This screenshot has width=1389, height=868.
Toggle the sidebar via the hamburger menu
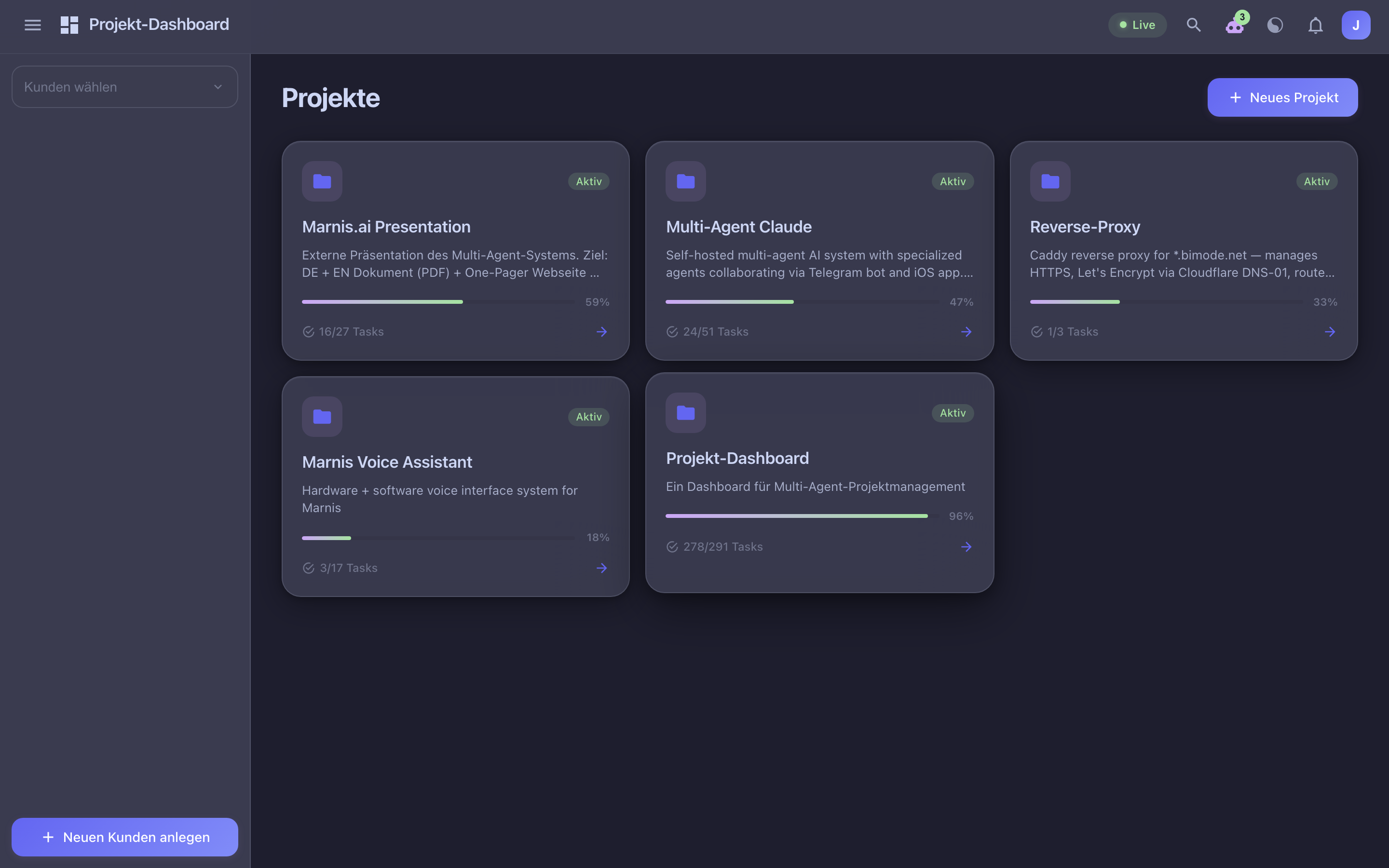pyautogui.click(x=33, y=24)
